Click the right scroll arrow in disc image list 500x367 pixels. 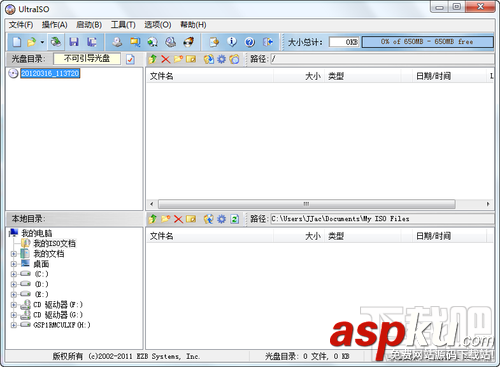pyautogui.click(x=488, y=204)
